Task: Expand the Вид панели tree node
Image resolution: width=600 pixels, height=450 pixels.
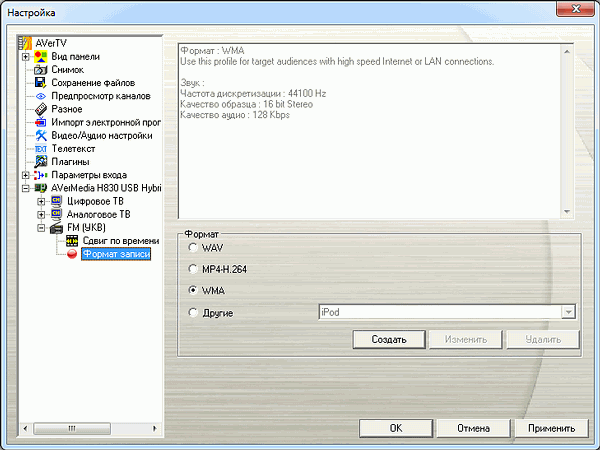Action: (x=26, y=57)
